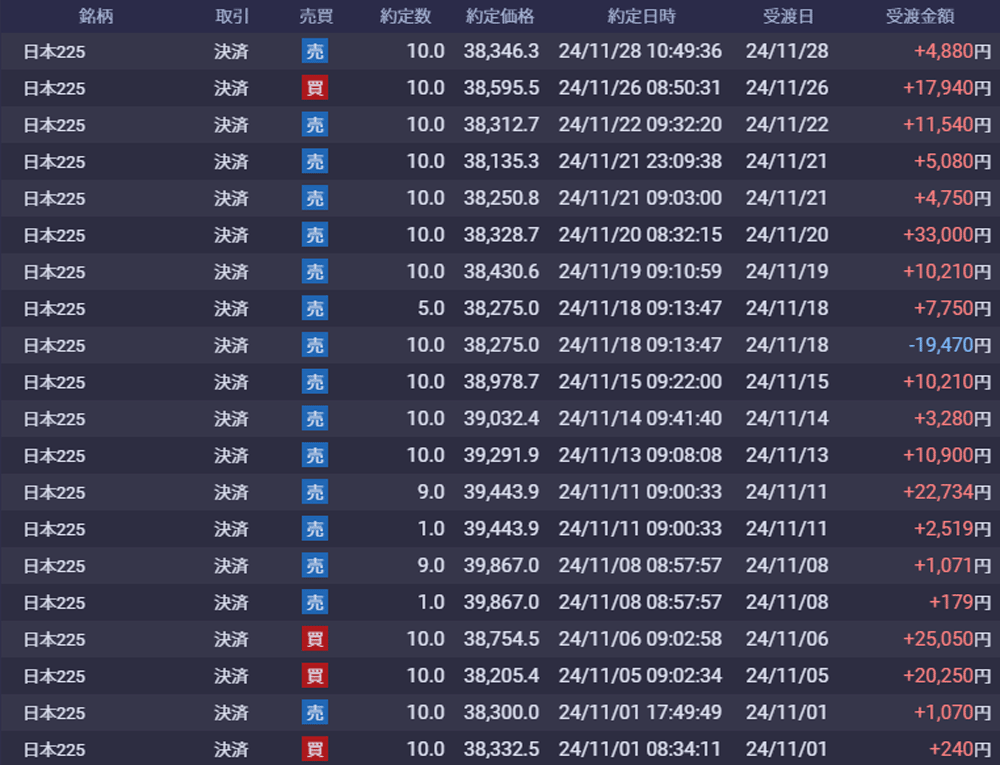
Task: Click the 売 badge in the +179円 row
Action: [x=315, y=602]
